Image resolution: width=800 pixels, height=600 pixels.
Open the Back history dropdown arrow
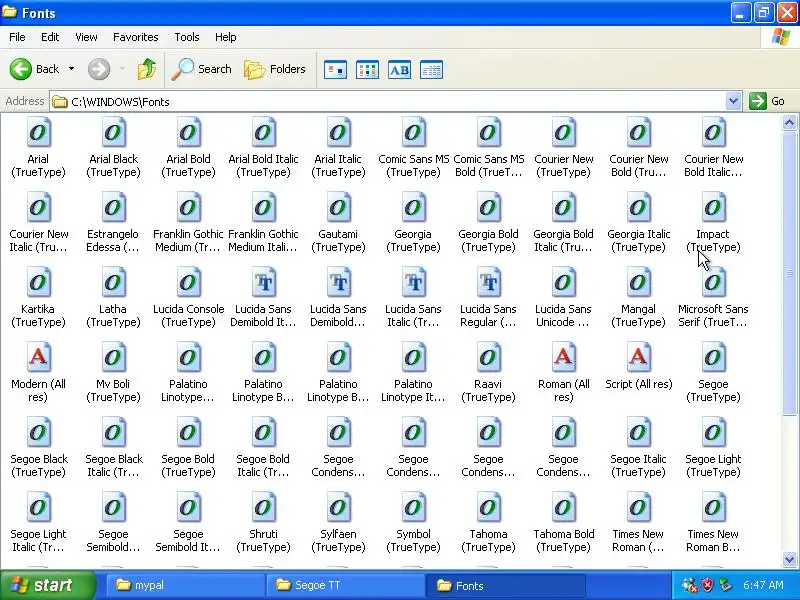pos(71,69)
